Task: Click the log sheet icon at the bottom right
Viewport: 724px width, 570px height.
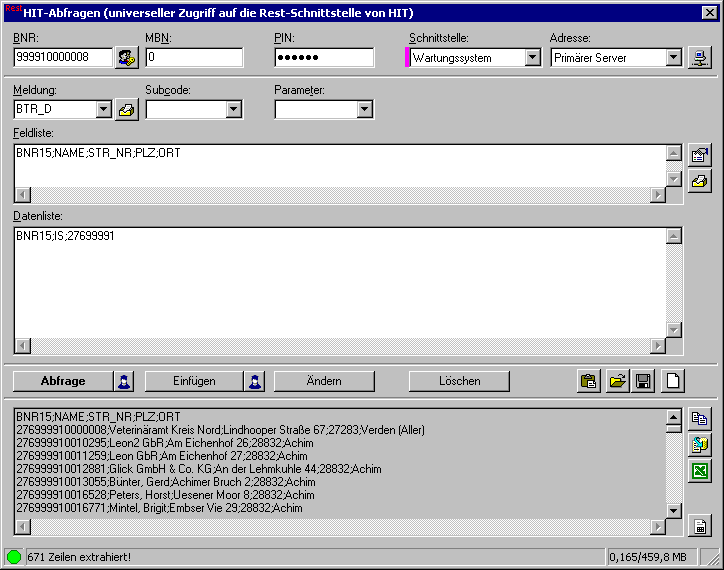Action: click(700, 526)
